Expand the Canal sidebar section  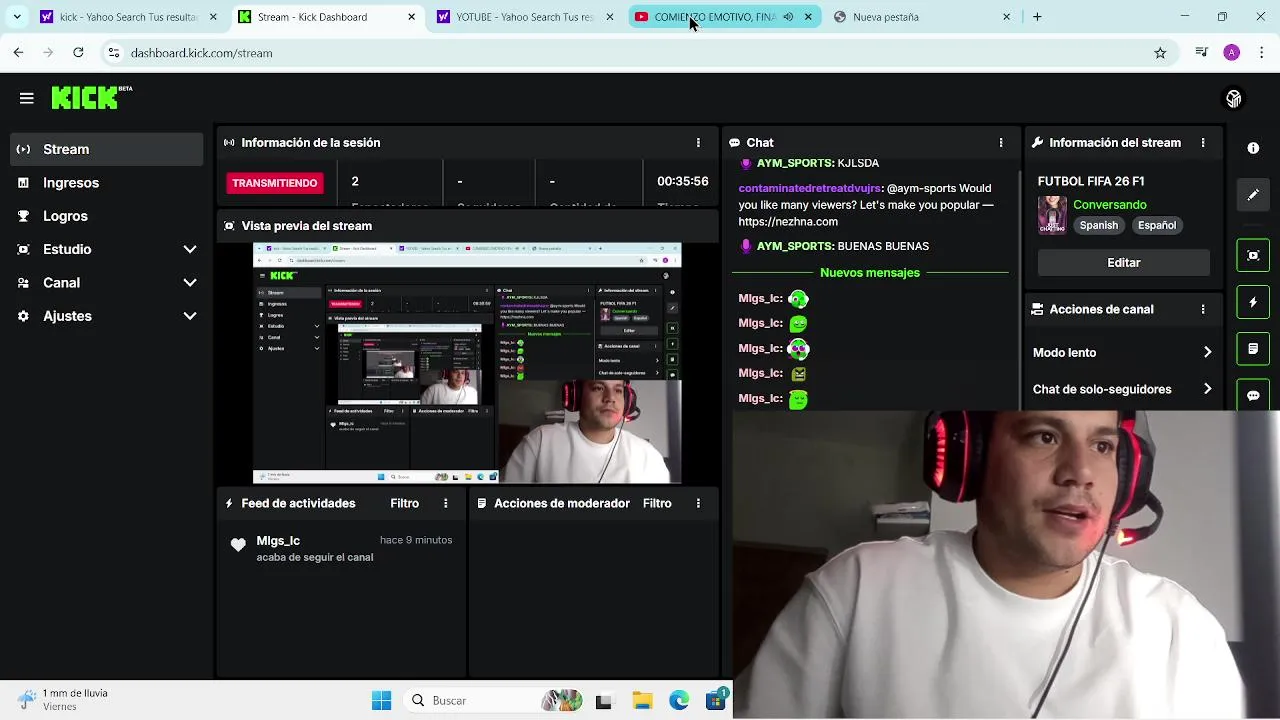[x=107, y=283]
